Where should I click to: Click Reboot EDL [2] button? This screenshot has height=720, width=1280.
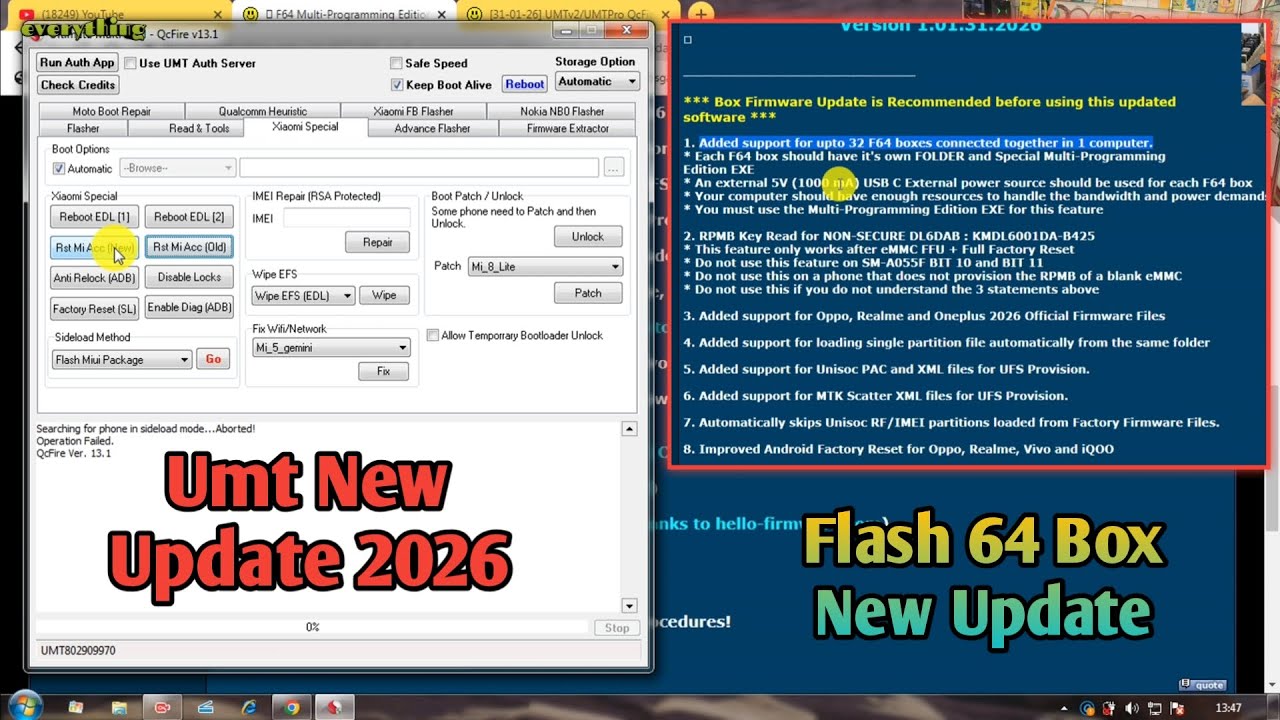click(x=189, y=217)
